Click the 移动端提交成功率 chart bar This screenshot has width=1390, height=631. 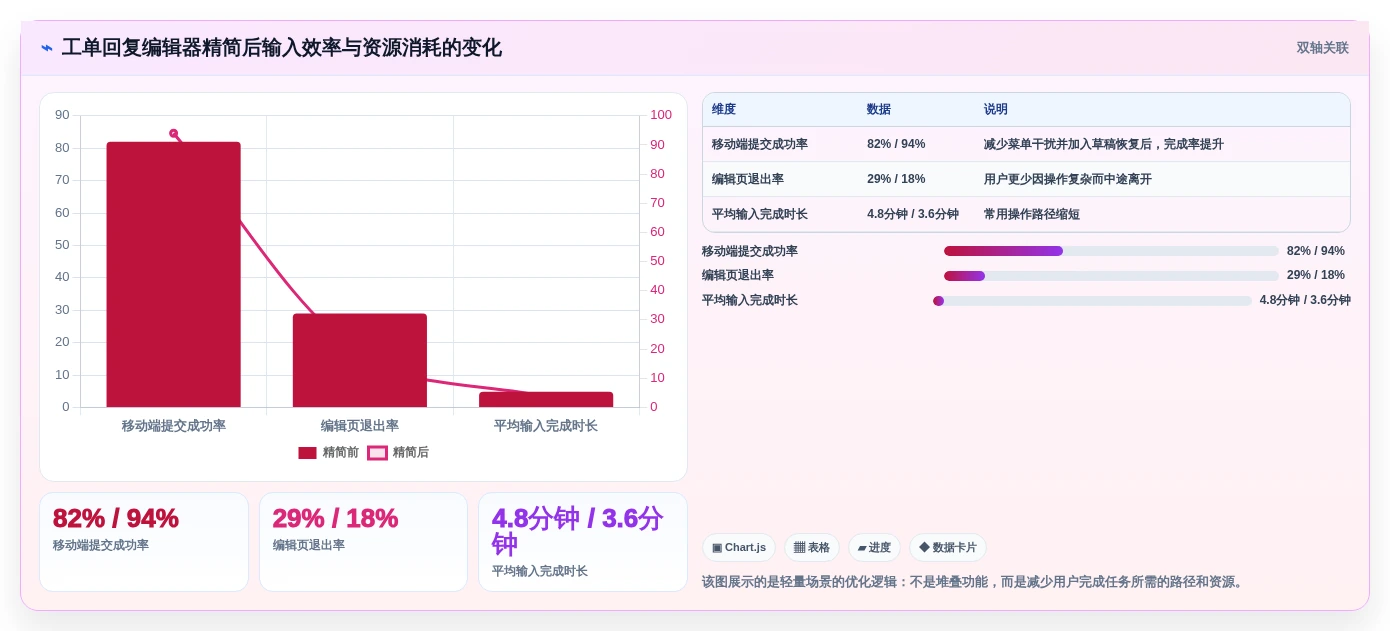coord(174,275)
